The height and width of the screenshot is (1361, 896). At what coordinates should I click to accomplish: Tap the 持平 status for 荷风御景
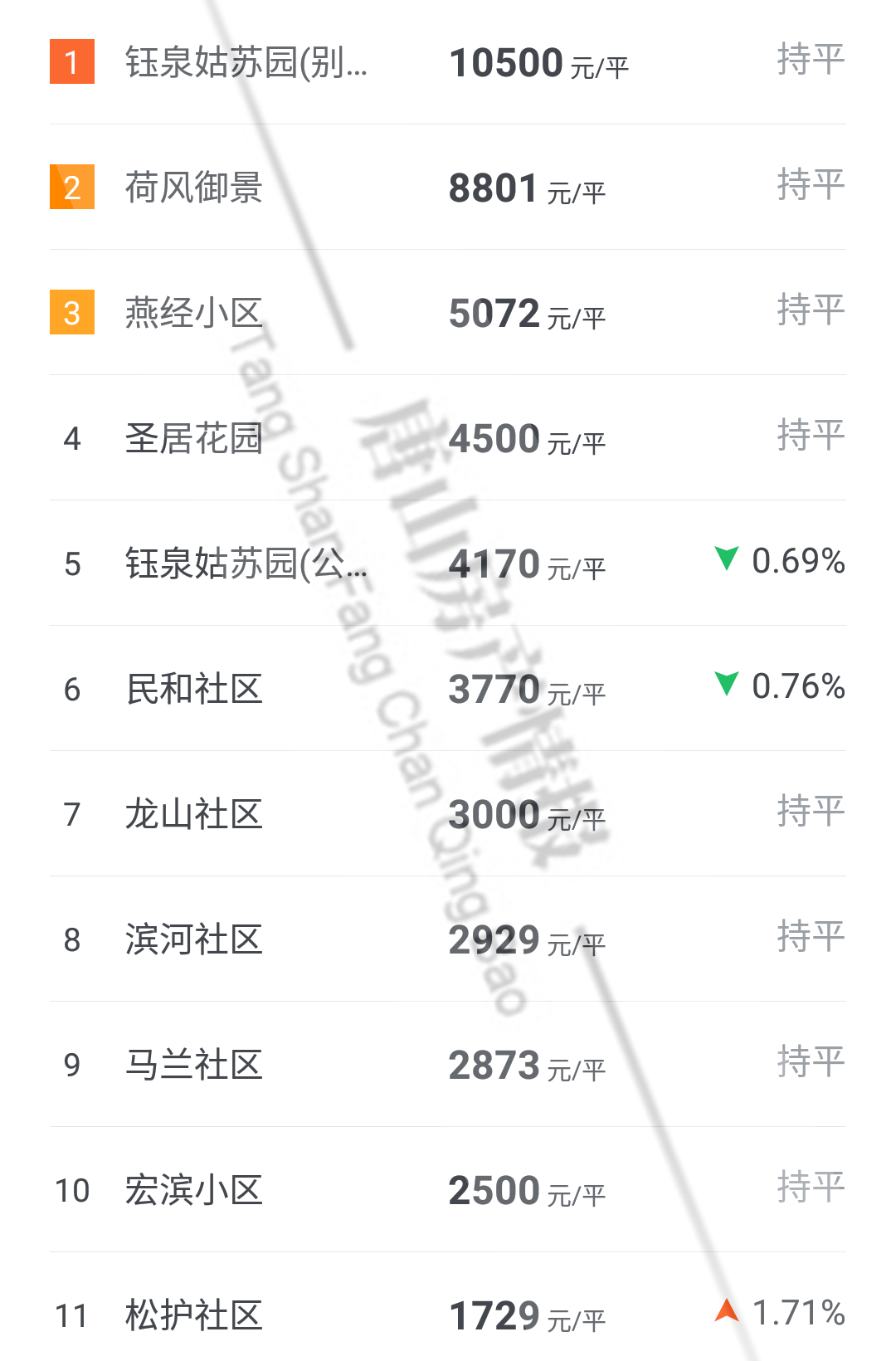coord(811,184)
